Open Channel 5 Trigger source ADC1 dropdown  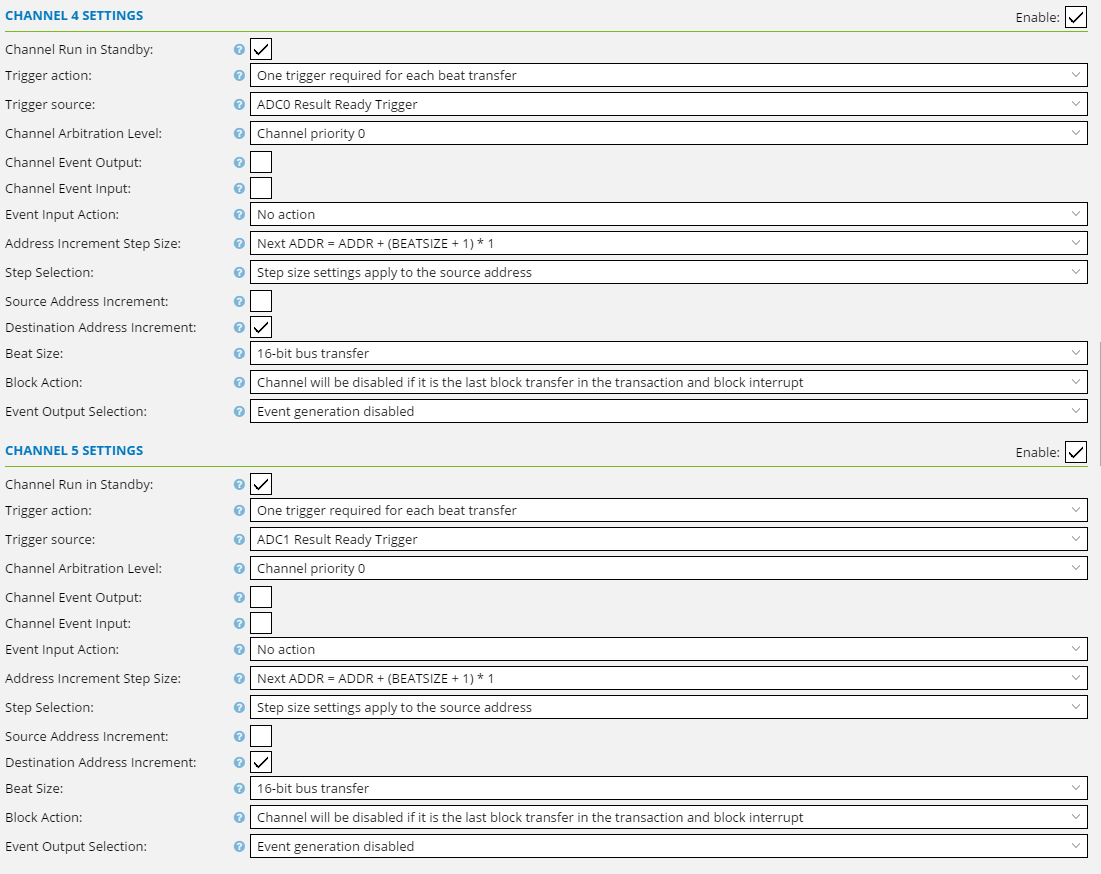(667, 539)
